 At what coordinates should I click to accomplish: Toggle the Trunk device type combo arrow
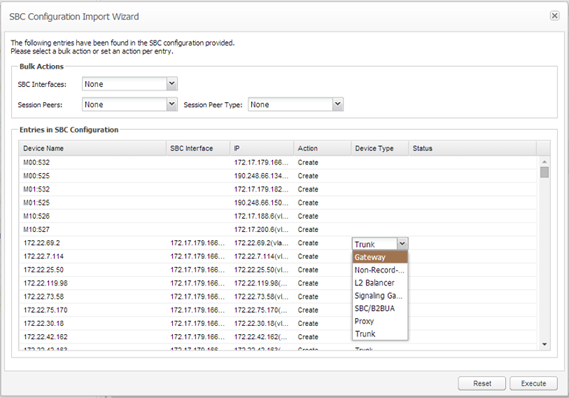coord(402,244)
